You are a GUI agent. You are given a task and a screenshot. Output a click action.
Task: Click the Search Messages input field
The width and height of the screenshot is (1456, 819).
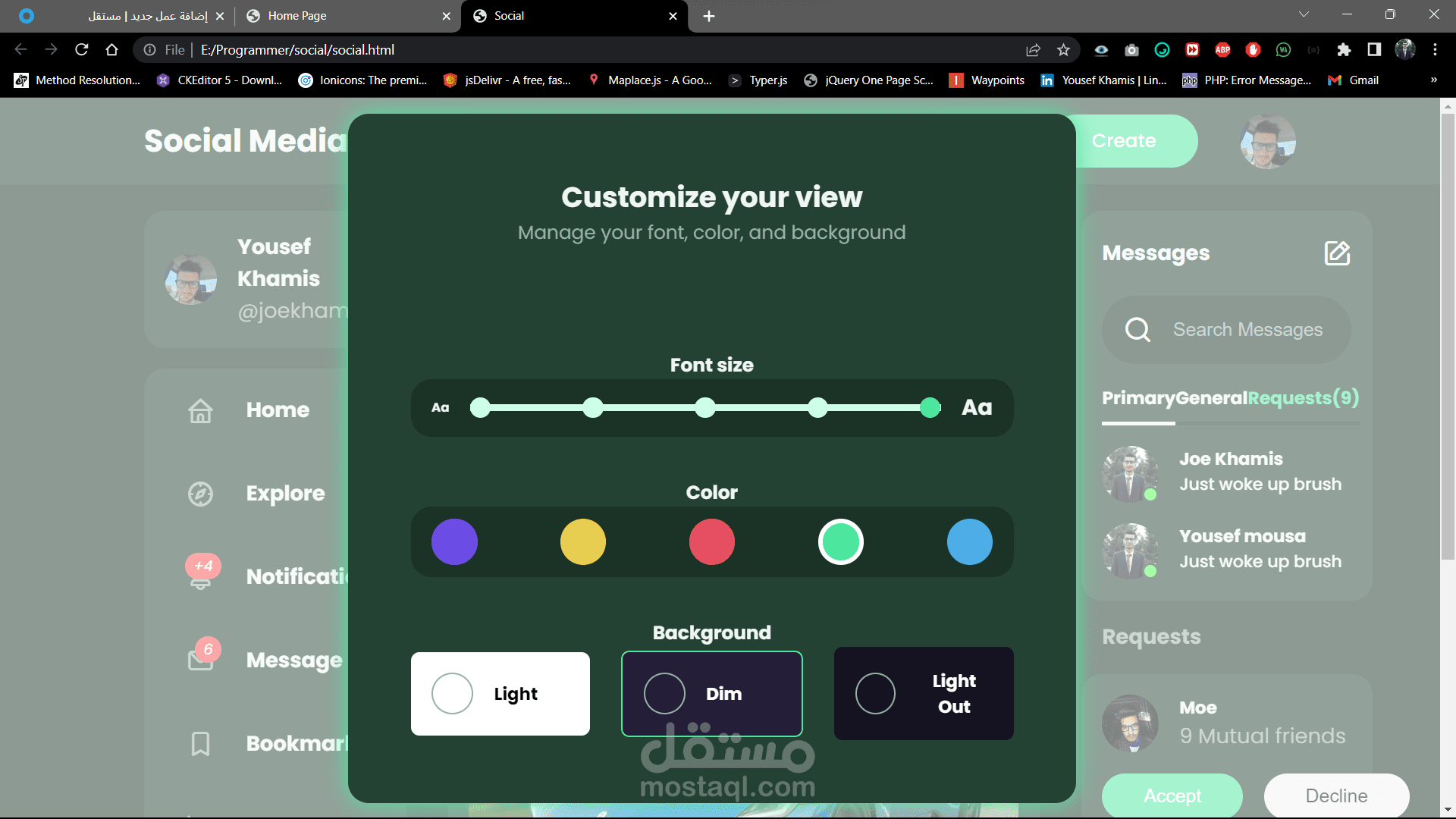[x=1247, y=330]
